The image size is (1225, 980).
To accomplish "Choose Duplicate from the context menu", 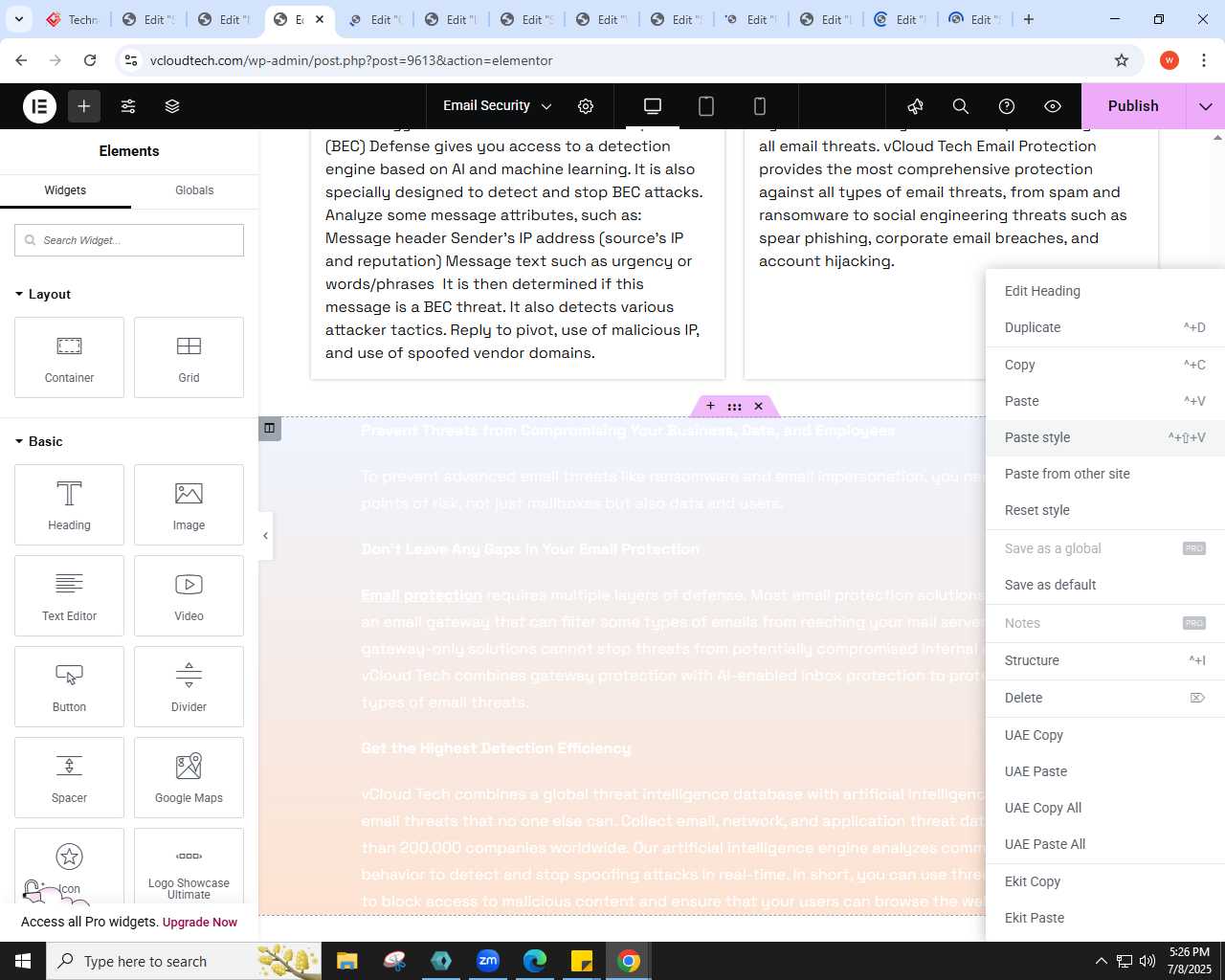I will 1105,327.
